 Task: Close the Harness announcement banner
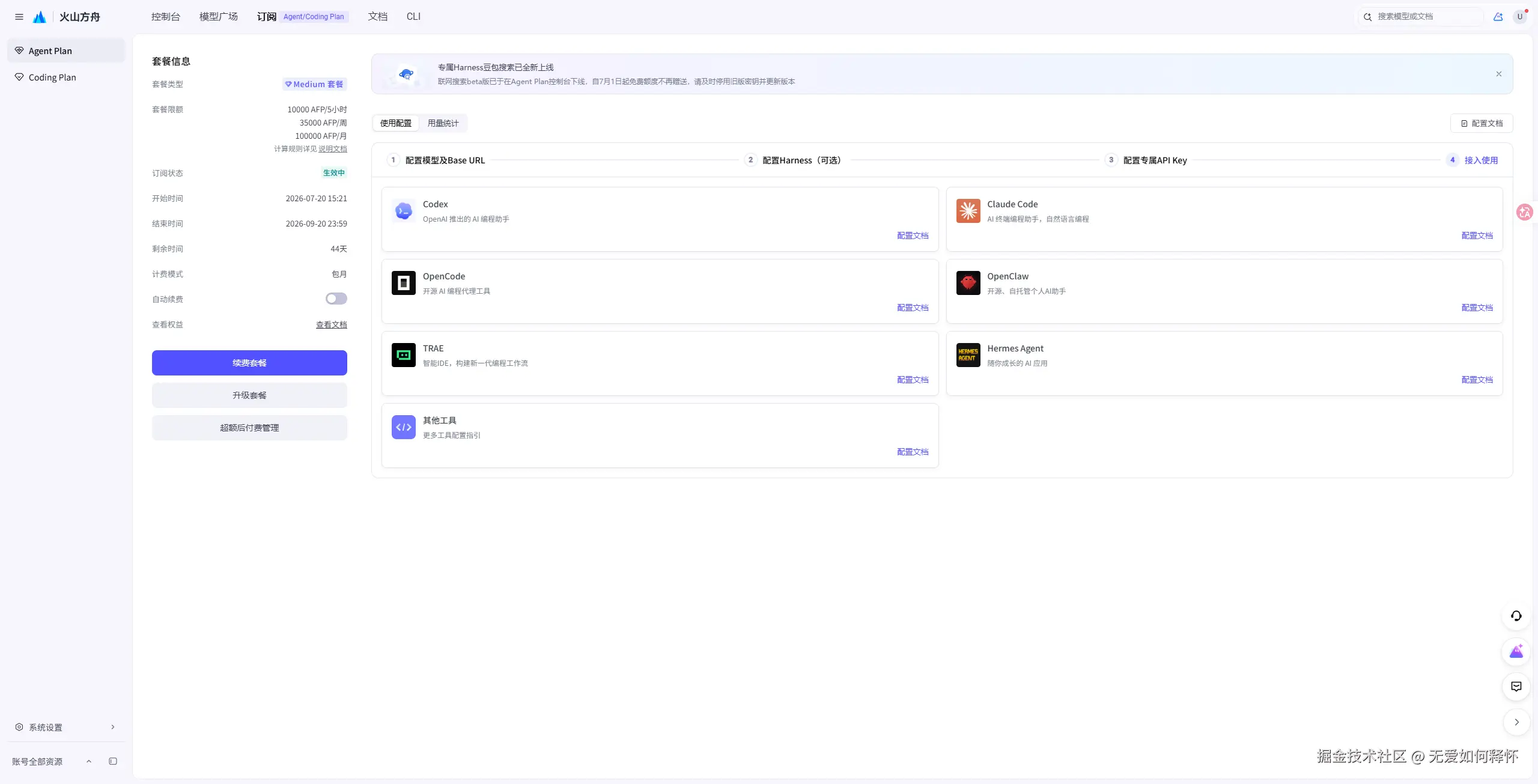point(1499,74)
